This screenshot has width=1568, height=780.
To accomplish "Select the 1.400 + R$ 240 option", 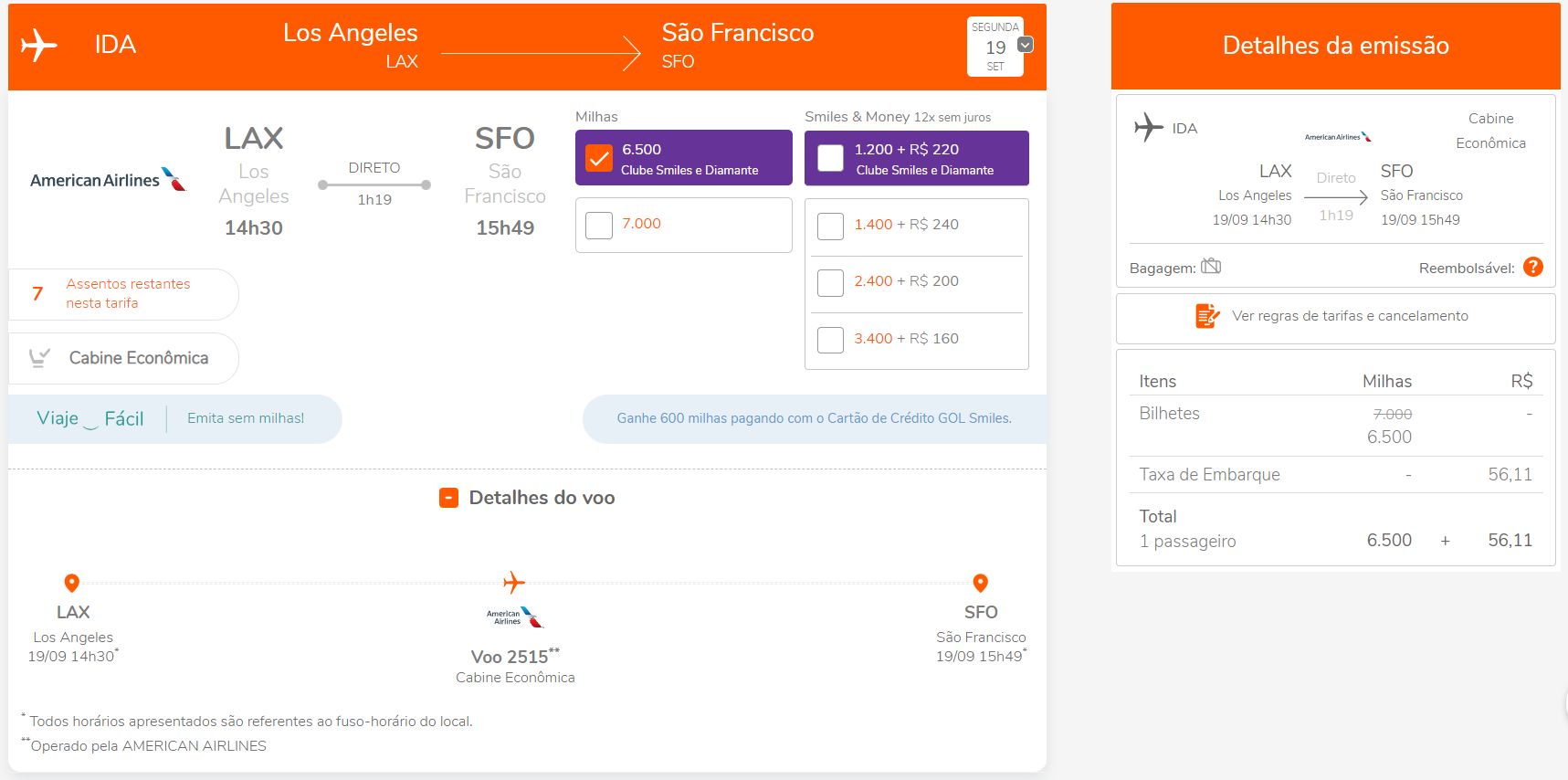I will (830, 227).
